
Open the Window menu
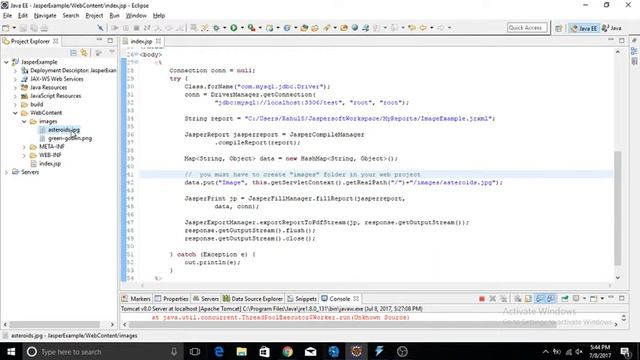(x=136, y=16)
